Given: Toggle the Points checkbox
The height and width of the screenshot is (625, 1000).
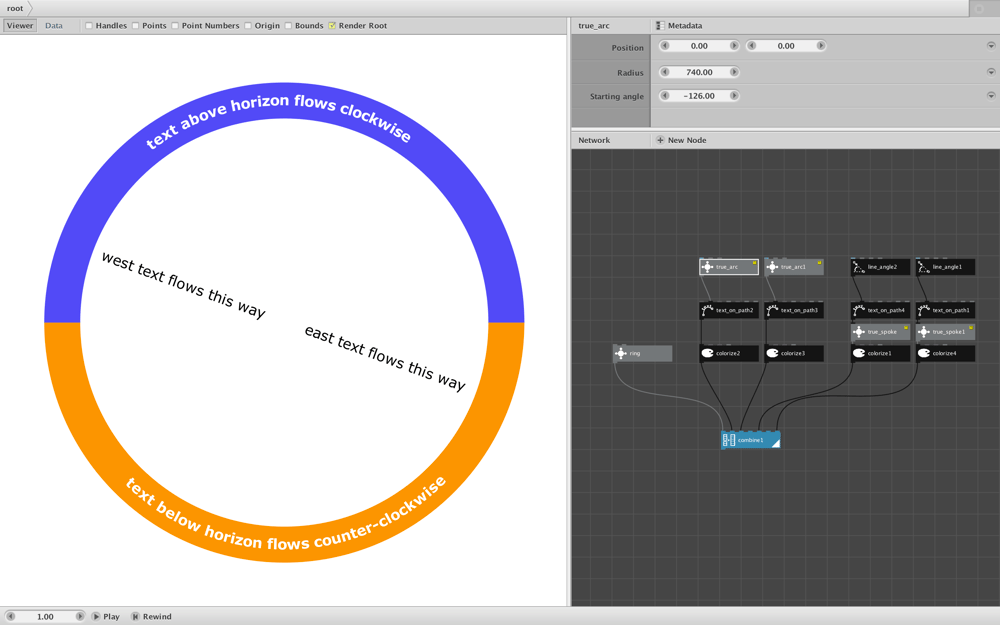Looking at the screenshot, I should point(135,26).
